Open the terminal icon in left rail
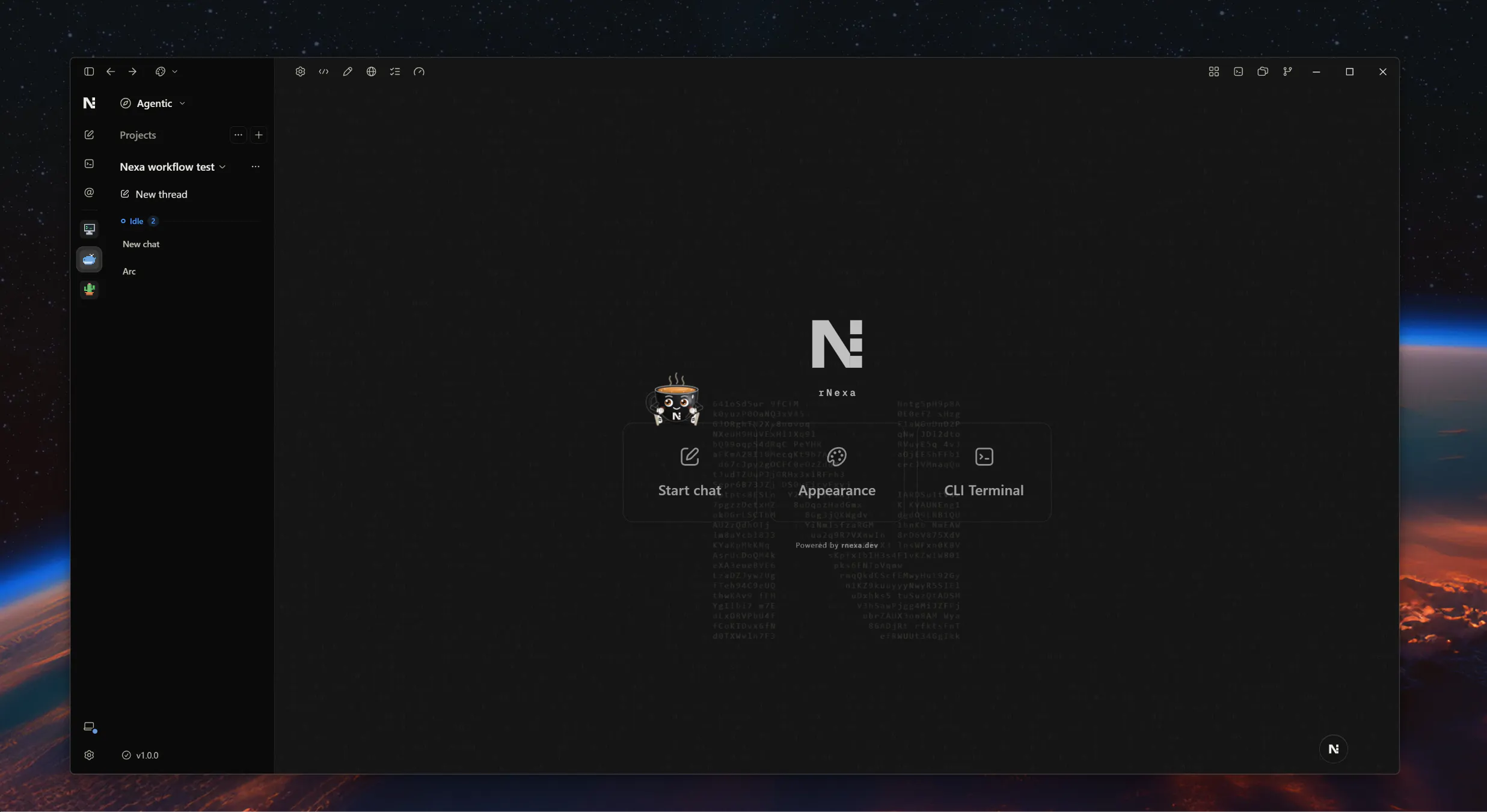Image resolution: width=1487 pixels, height=812 pixels. [89, 163]
